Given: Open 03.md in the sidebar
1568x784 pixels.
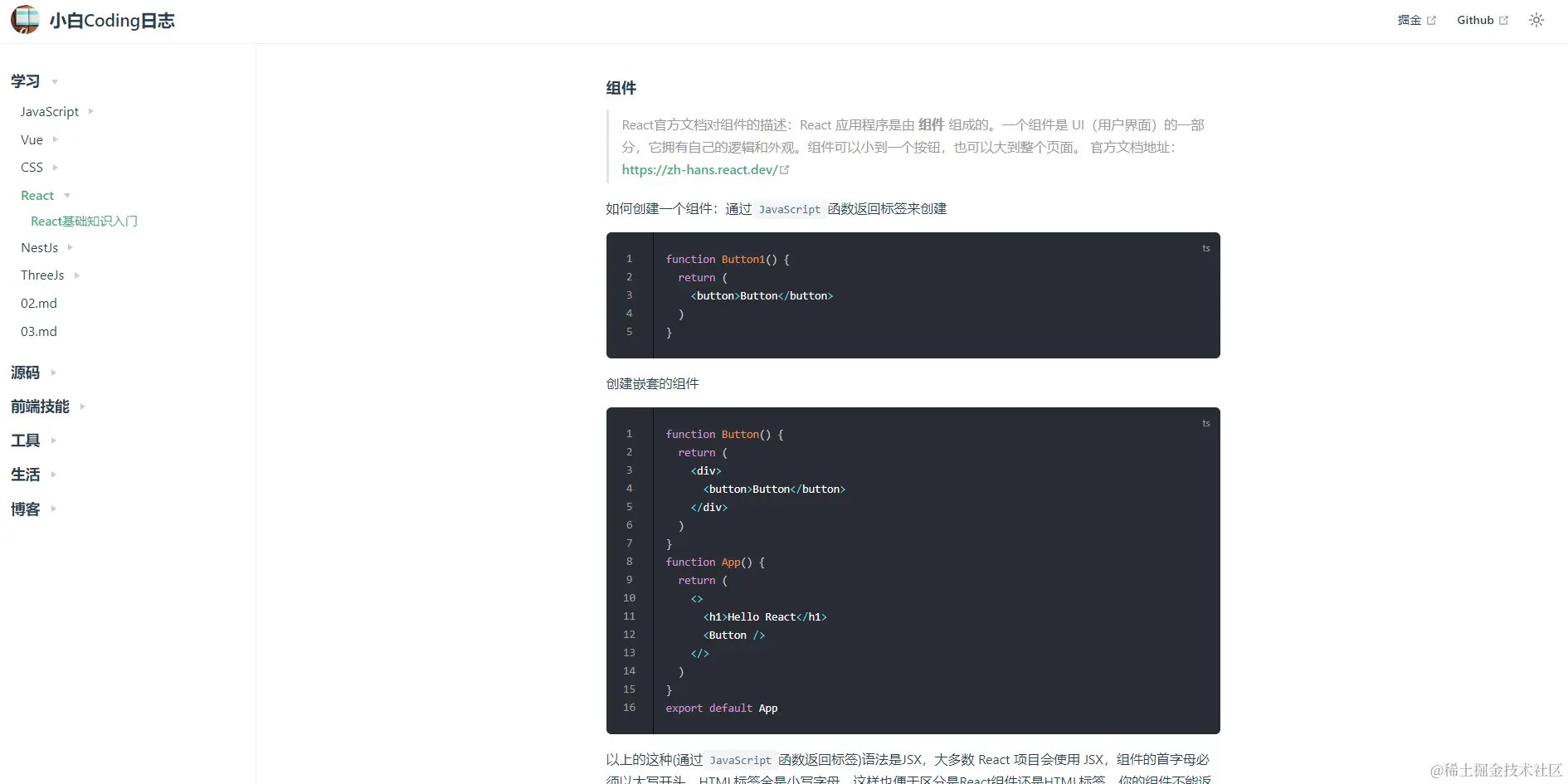Looking at the screenshot, I should pyautogui.click(x=39, y=331).
